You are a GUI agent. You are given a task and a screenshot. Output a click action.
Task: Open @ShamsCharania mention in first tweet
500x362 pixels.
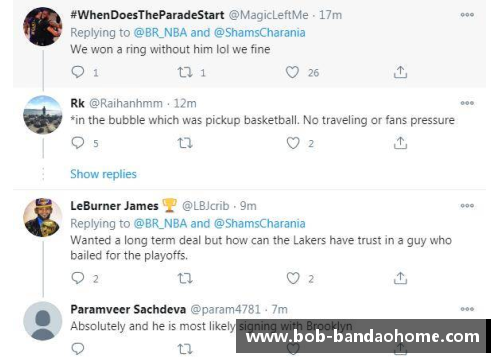(x=259, y=33)
